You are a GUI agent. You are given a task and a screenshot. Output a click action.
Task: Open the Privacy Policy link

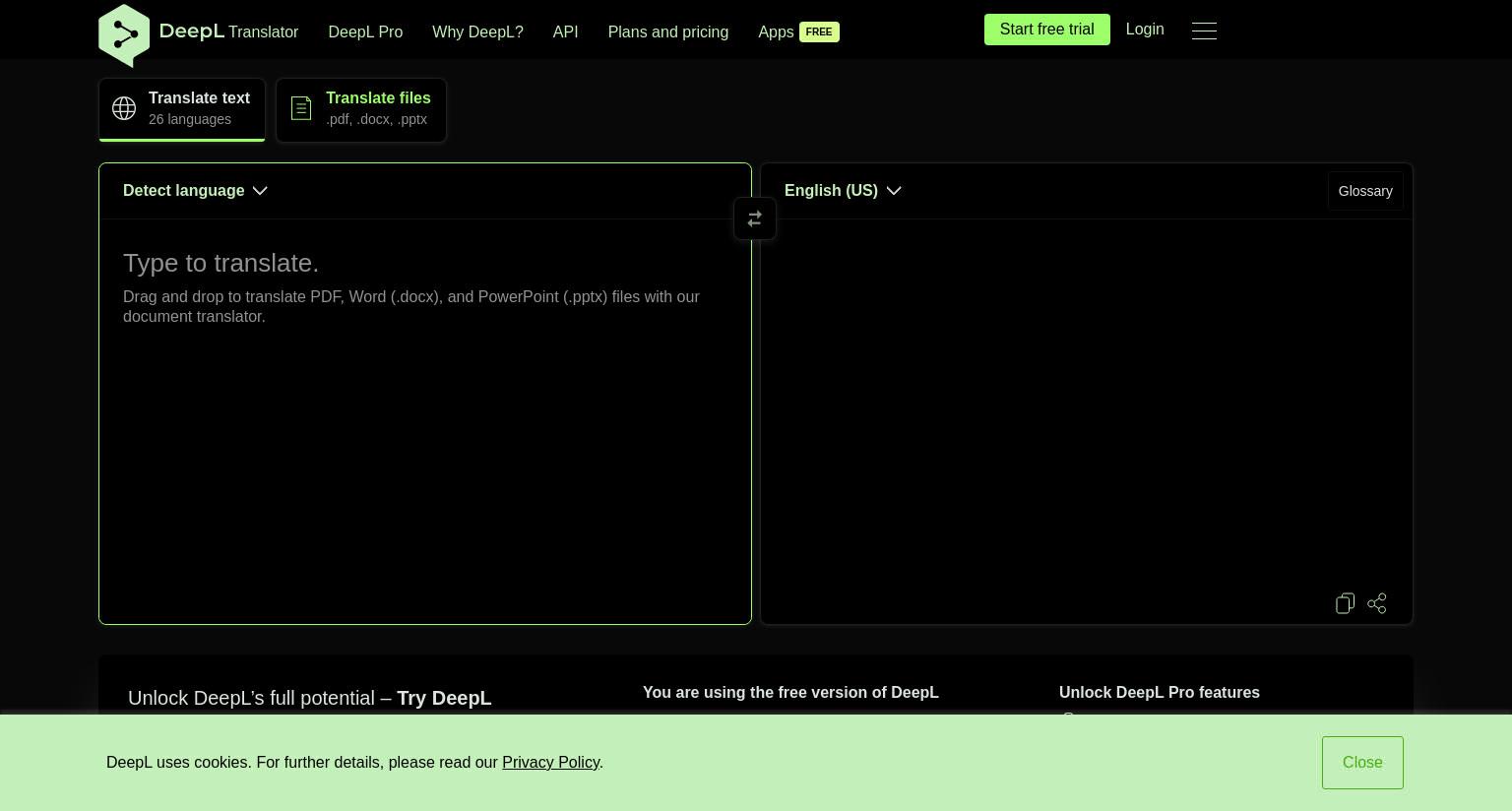550,763
